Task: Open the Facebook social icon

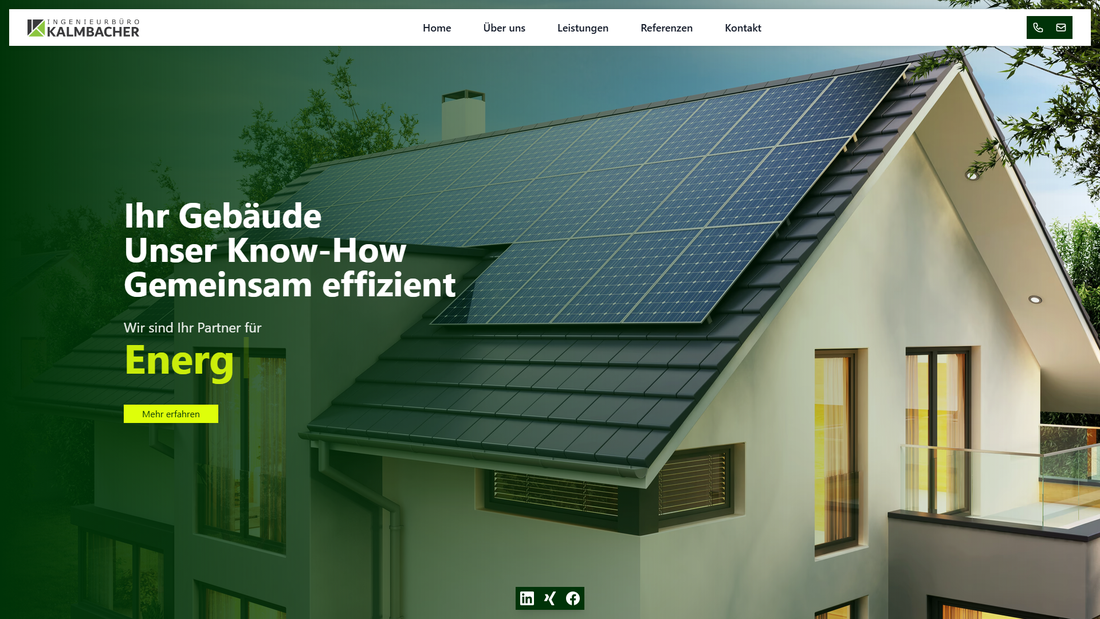Action: tap(573, 598)
